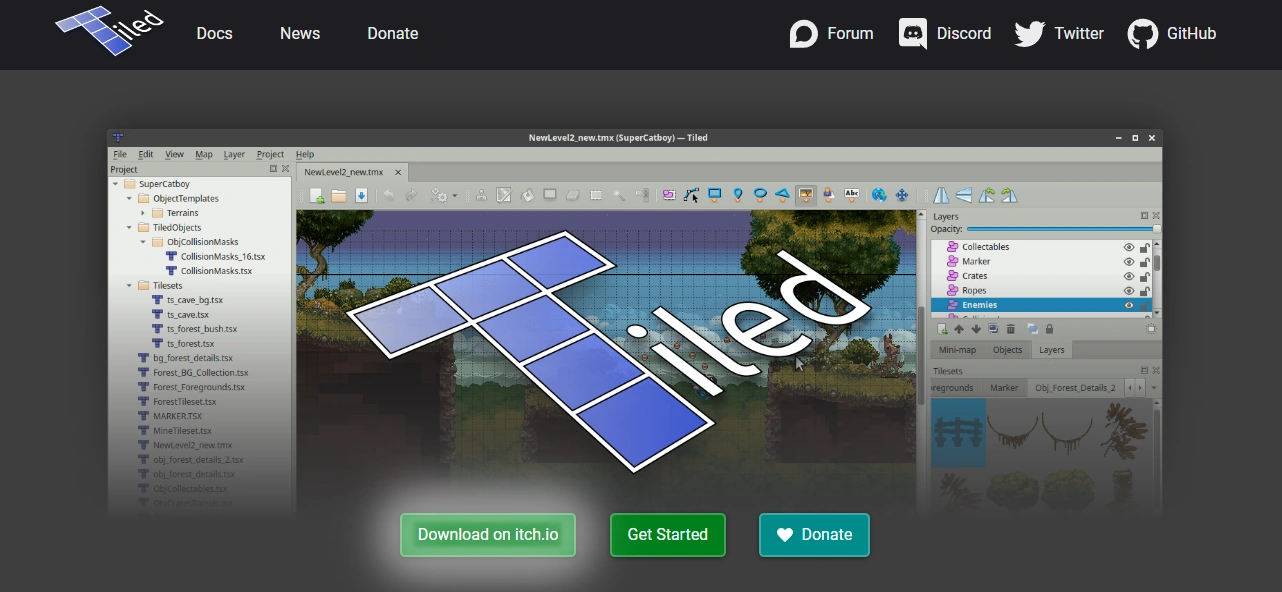Open the tileset tabs dropdown arrow
The width and height of the screenshot is (1282, 592).
click(x=1154, y=387)
